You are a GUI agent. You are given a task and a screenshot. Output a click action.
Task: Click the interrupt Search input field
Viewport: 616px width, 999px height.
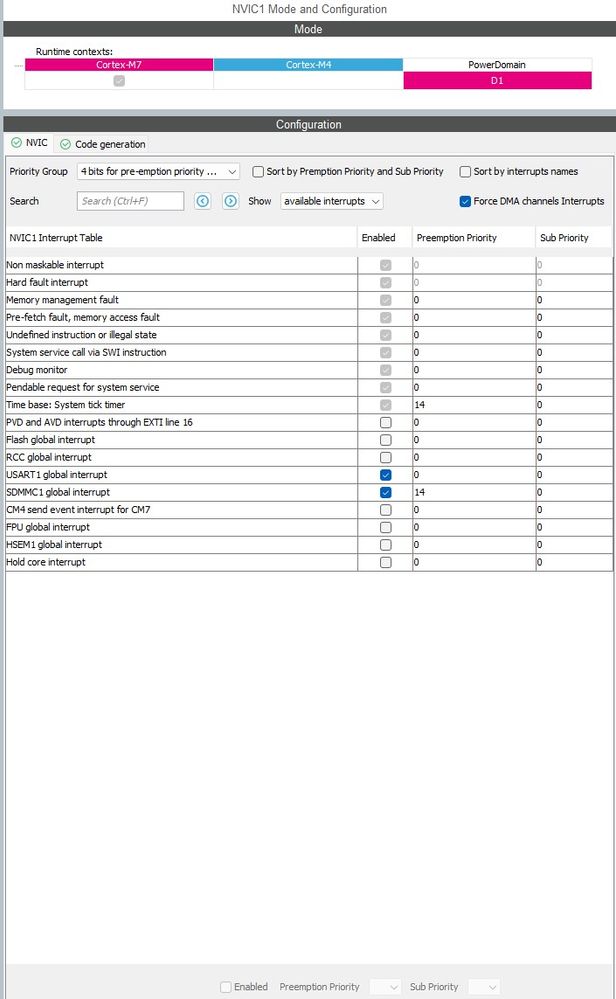tap(130, 201)
